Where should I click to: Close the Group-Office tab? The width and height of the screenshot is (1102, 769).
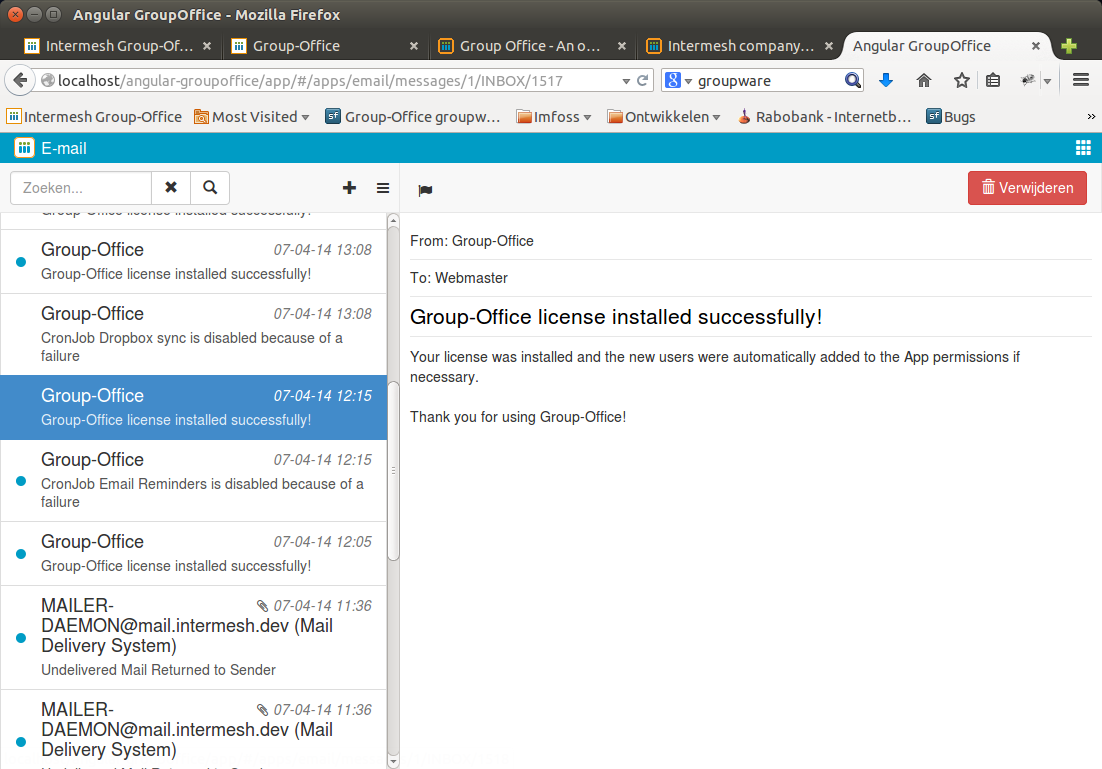[x=414, y=46]
